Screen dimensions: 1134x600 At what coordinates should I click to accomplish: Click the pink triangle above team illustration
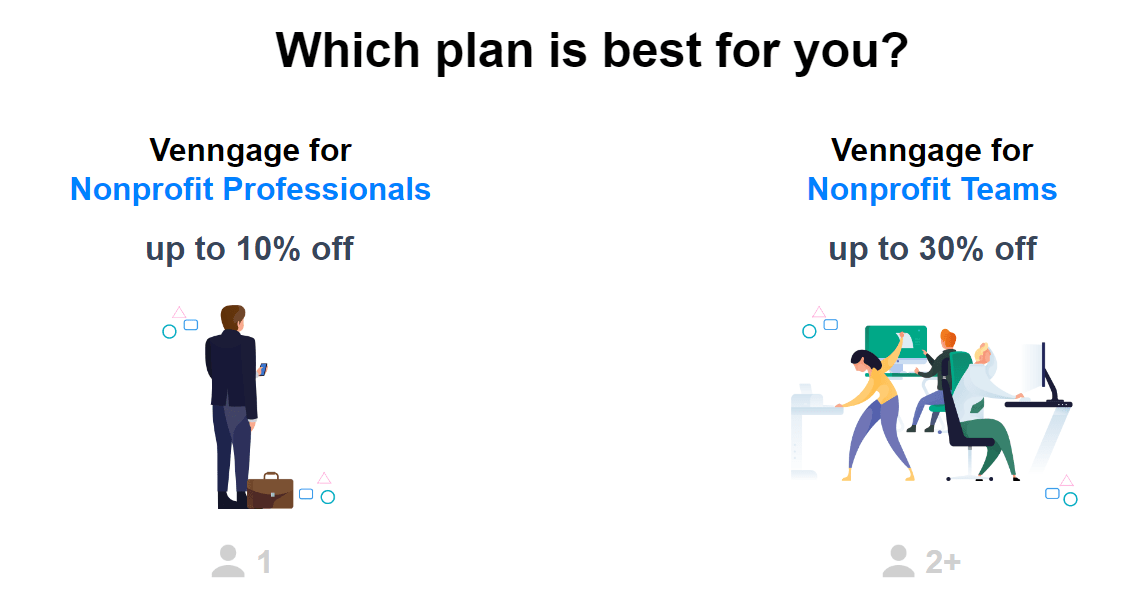(819, 312)
